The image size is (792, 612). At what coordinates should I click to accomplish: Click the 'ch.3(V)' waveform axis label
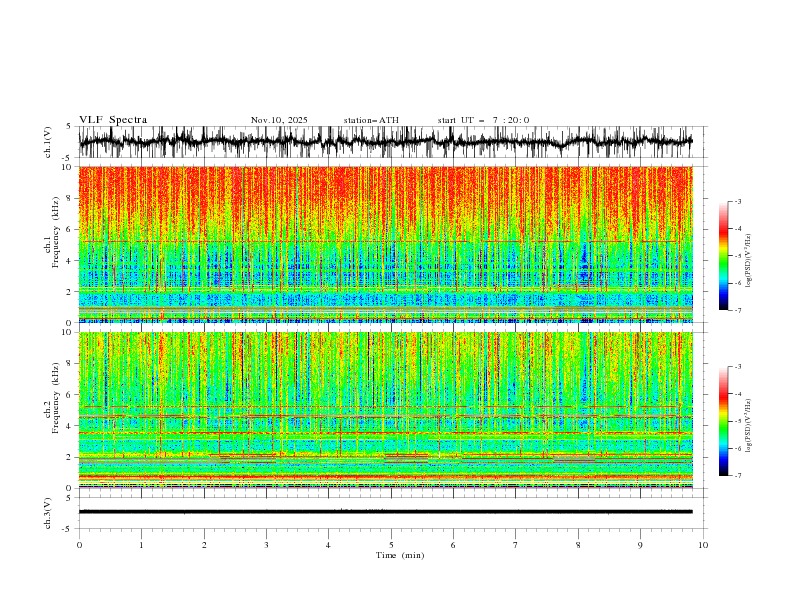click(48, 513)
